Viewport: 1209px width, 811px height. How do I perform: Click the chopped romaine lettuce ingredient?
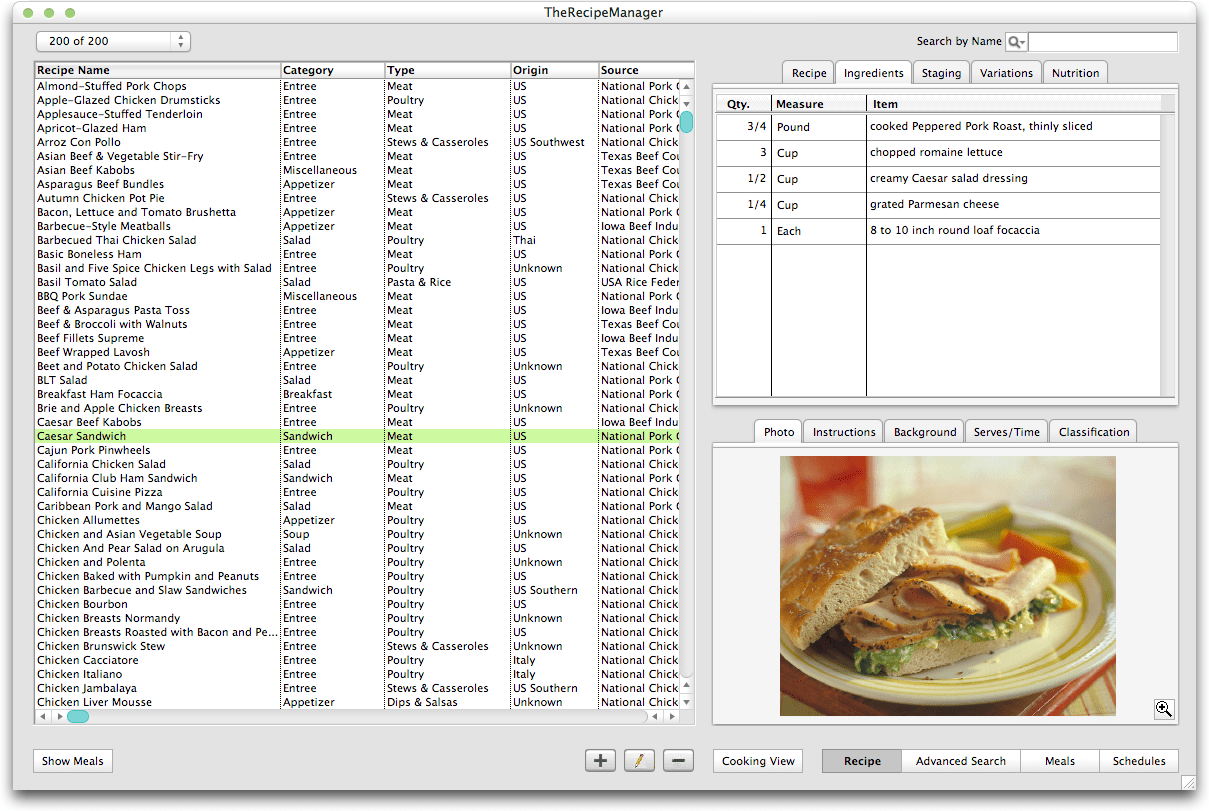[936, 153]
